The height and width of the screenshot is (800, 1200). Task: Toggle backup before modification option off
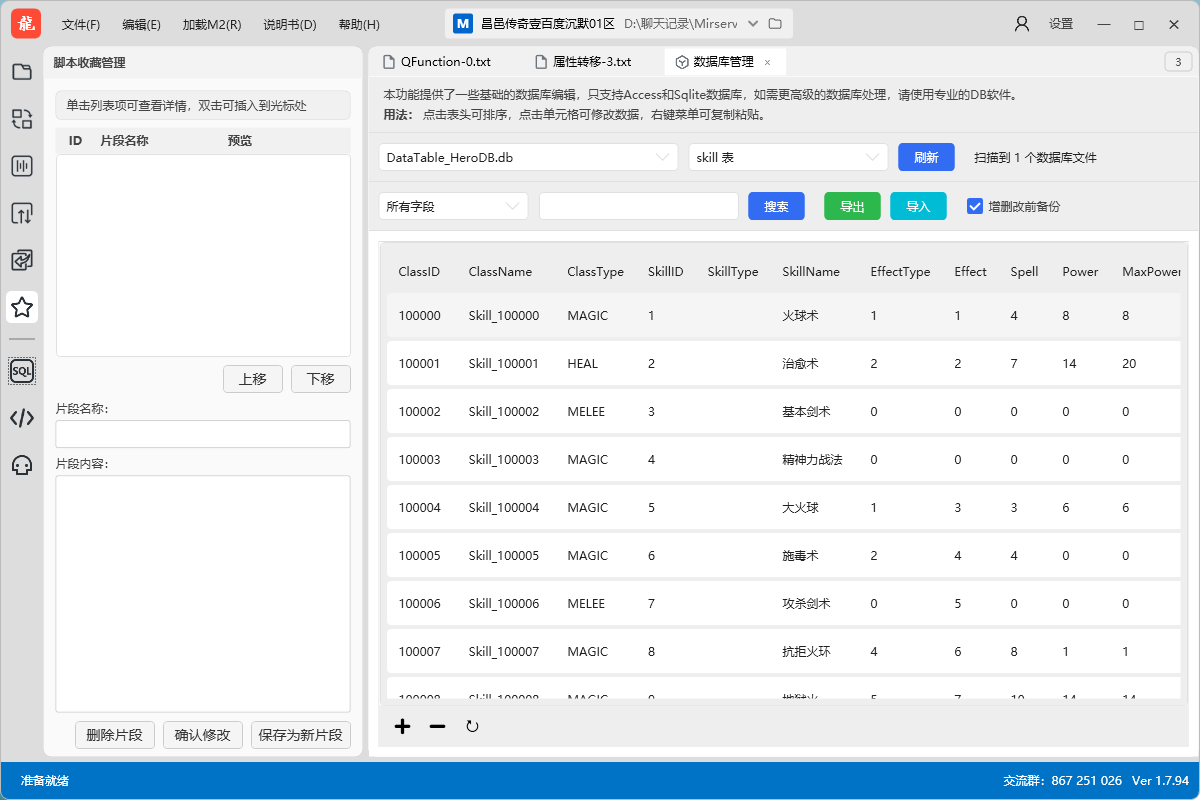[x=974, y=206]
